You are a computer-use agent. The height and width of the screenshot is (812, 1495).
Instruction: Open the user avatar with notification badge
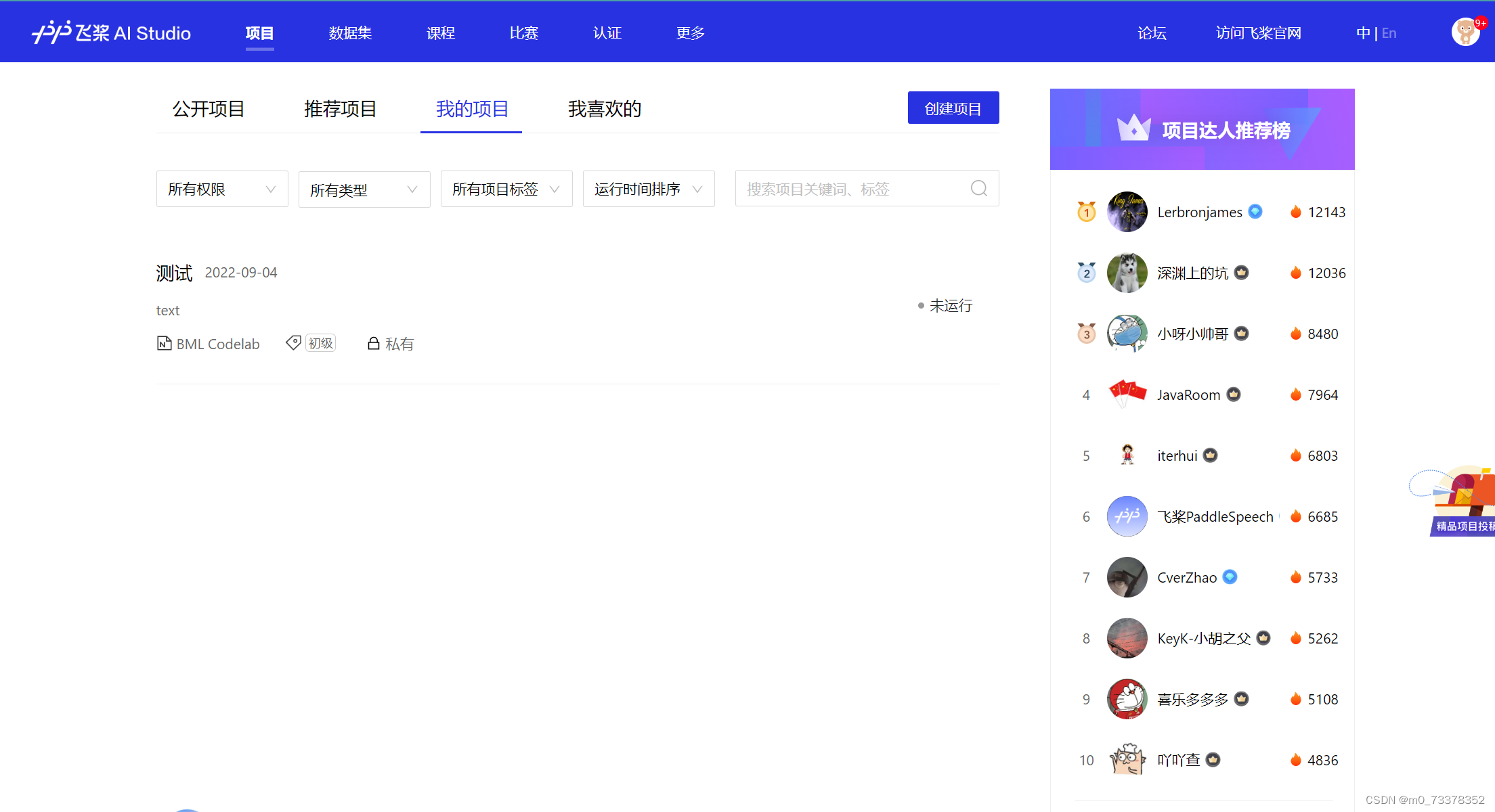1465,32
